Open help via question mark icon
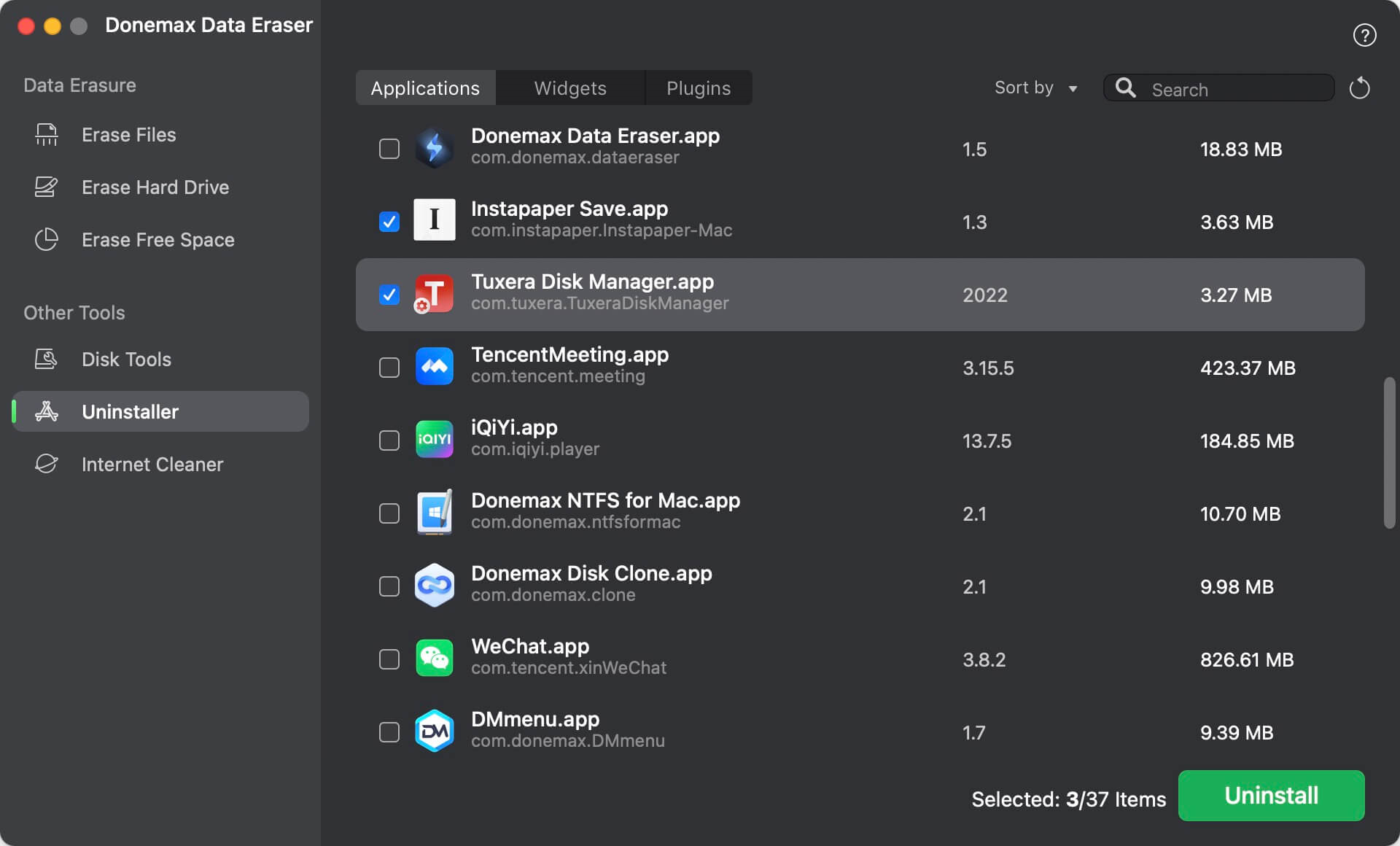 [x=1364, y=35]
